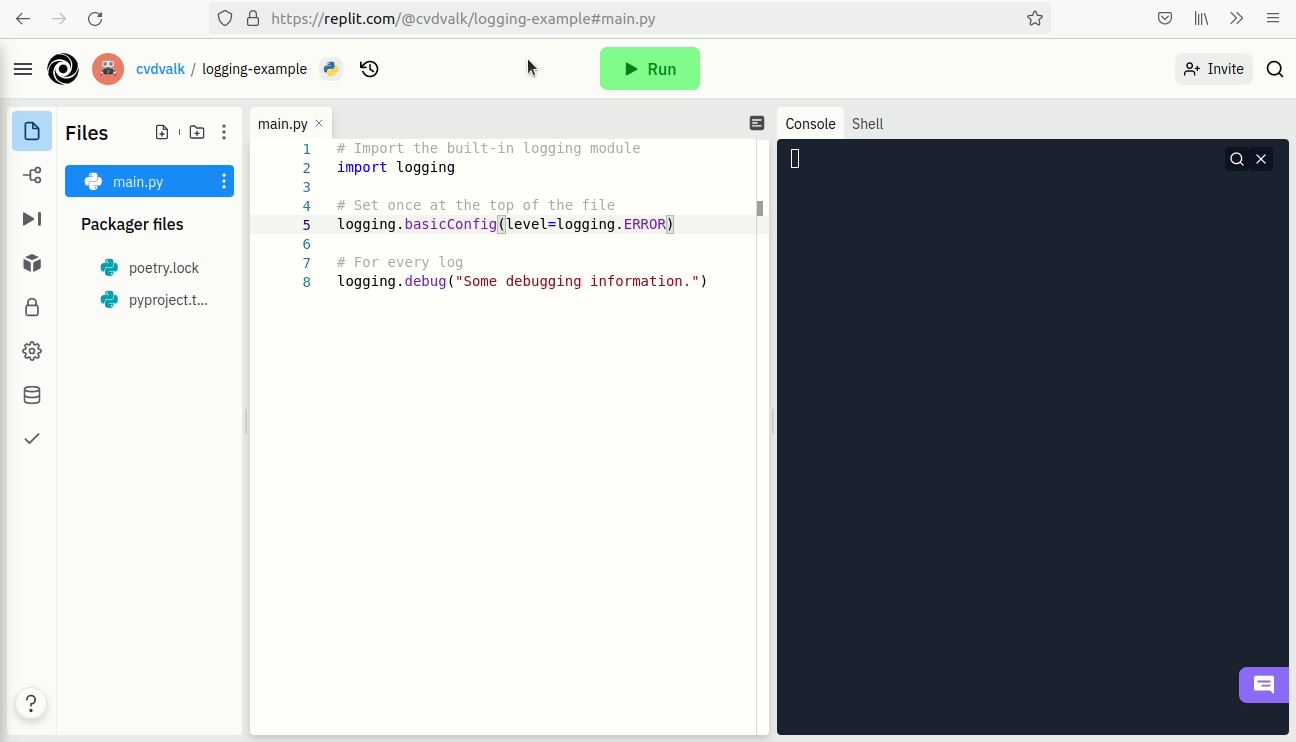This screenshot has height=742, width=1296.
Task: Switch to the Shell tab
Action: pyautogui.click(x=867, y=123)
